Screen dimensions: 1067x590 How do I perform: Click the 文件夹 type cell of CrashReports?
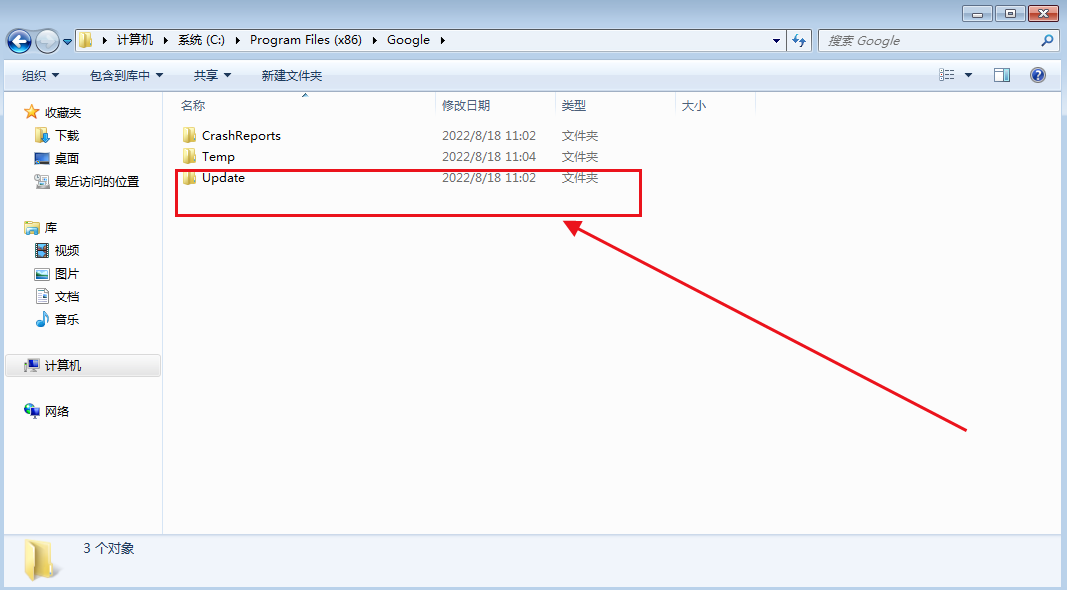pos(580,135)
